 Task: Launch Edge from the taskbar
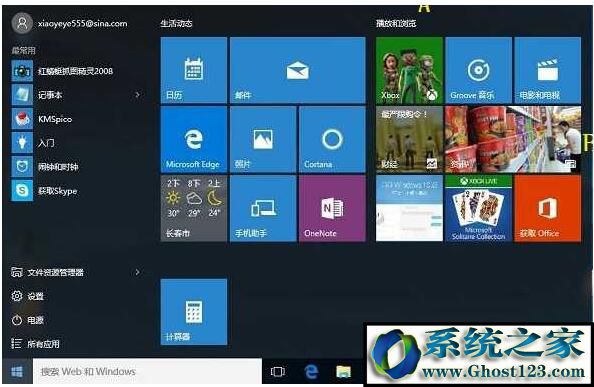coord(311,372)
